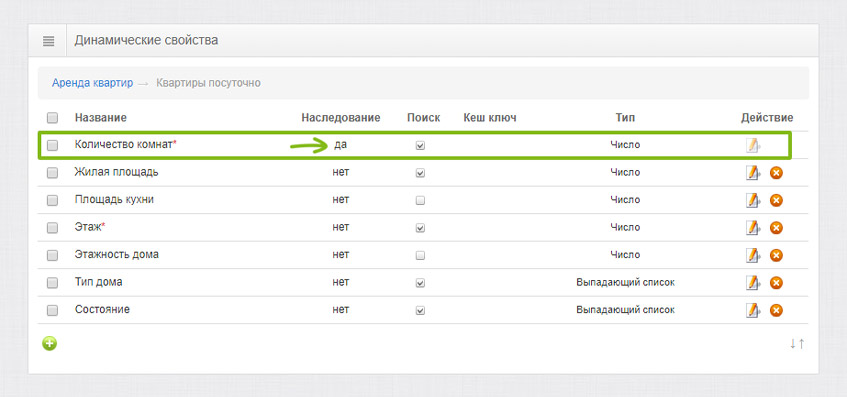The image size is (847, 397).
Task: Delete the Тип дома property
Action: point(776,282)
